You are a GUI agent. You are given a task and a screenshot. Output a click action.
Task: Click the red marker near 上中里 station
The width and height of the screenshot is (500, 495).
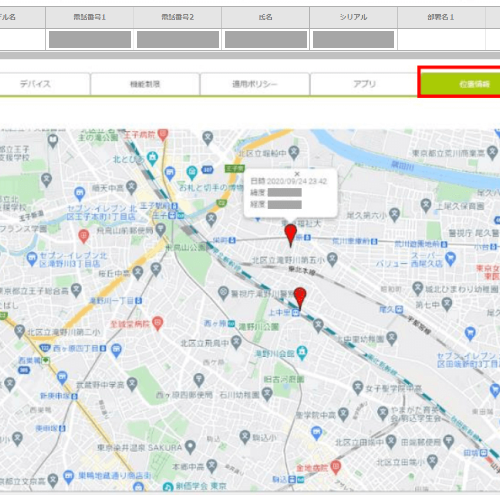tap(300, 298)
